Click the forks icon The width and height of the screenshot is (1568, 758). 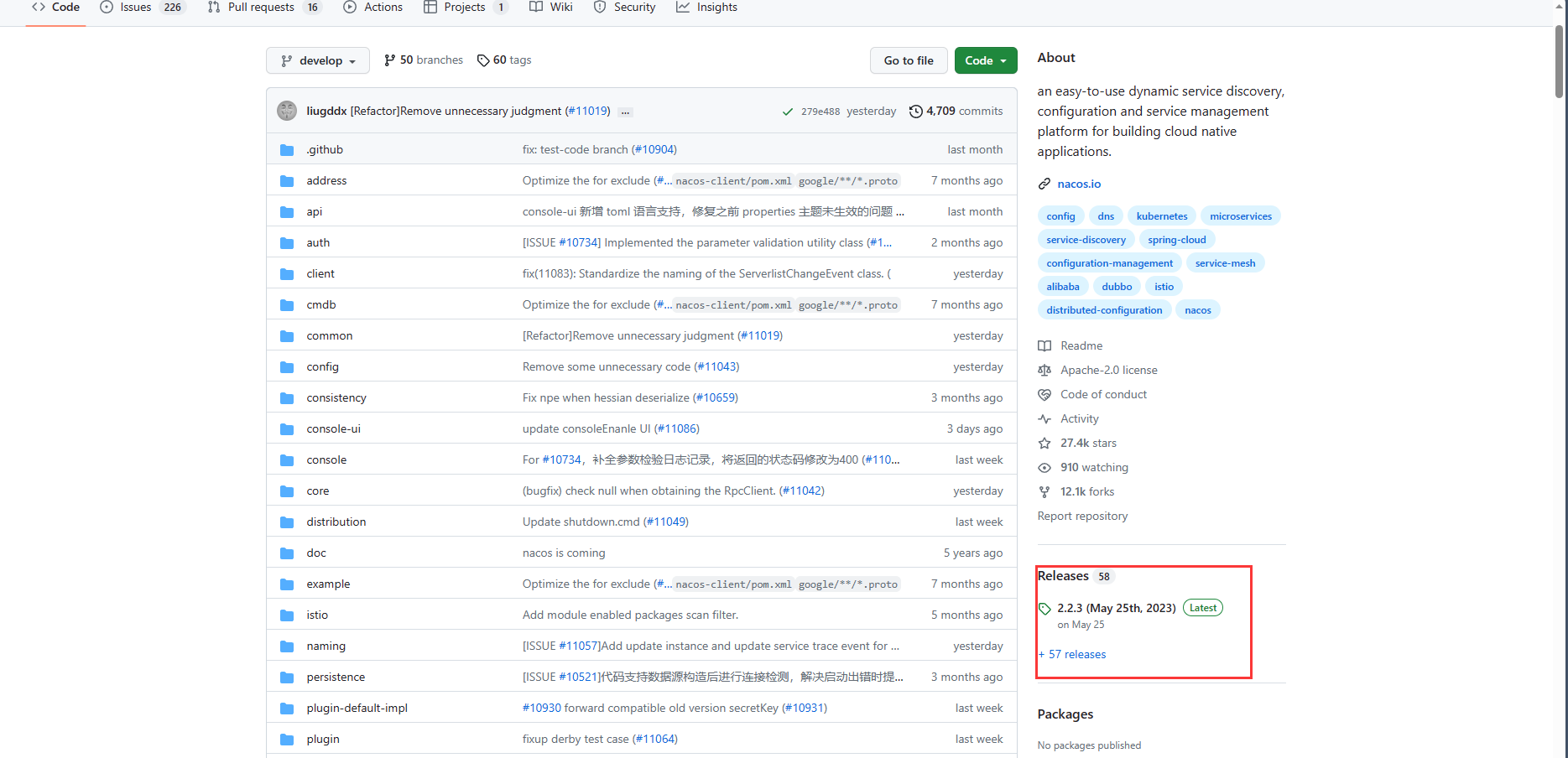click(x=1044, y=491)
